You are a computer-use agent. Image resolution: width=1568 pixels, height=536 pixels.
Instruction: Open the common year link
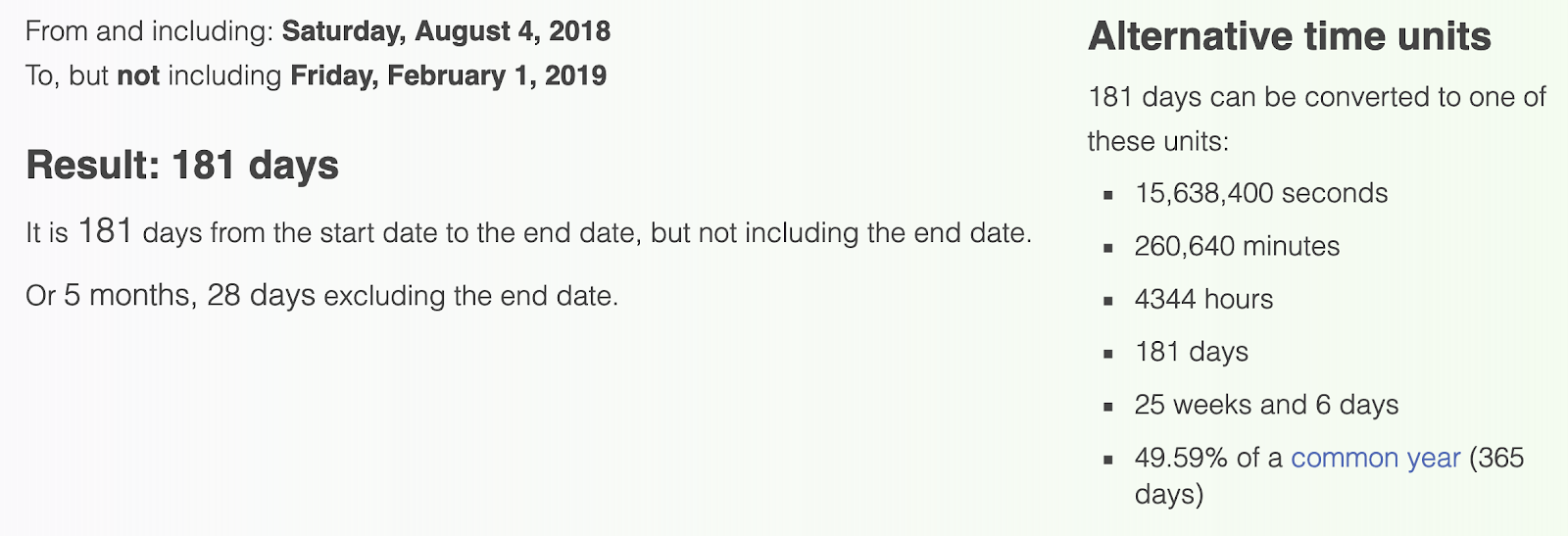pyautogui.click(x=1375, y=459)
